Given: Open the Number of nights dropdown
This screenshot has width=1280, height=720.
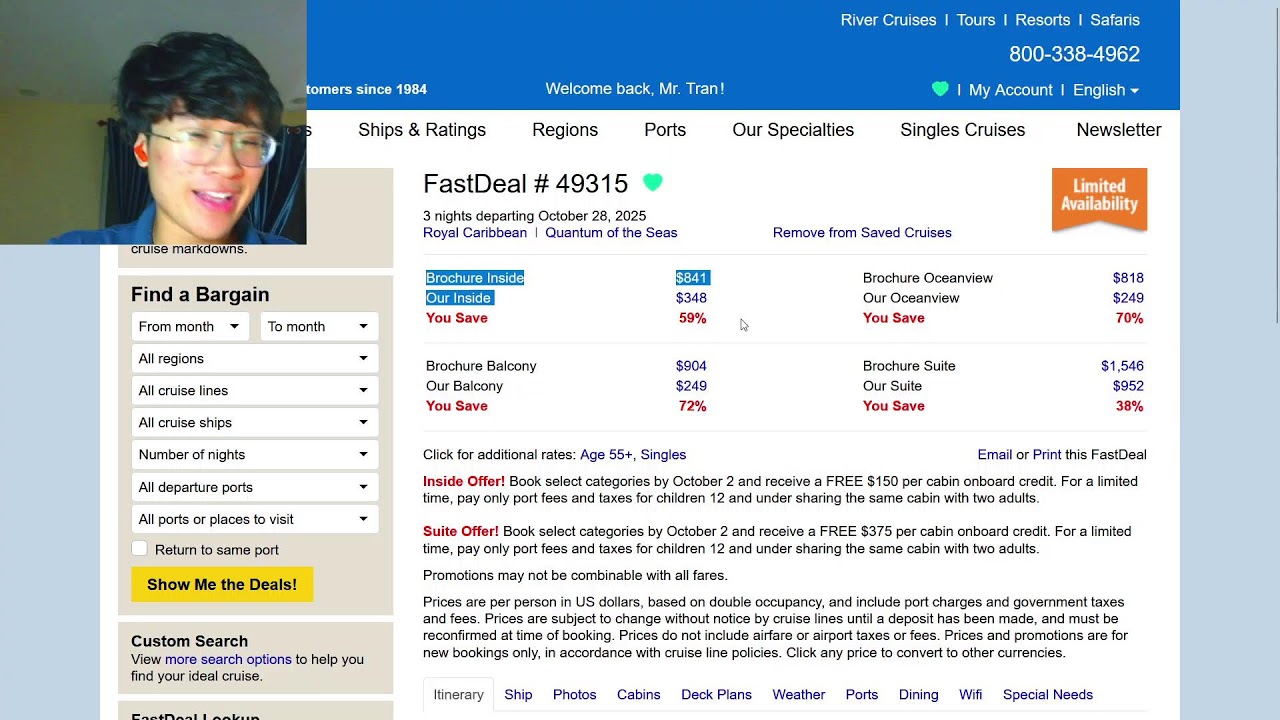Looking at the screenshot, I should pyautogui.click(x=254, y=454).
